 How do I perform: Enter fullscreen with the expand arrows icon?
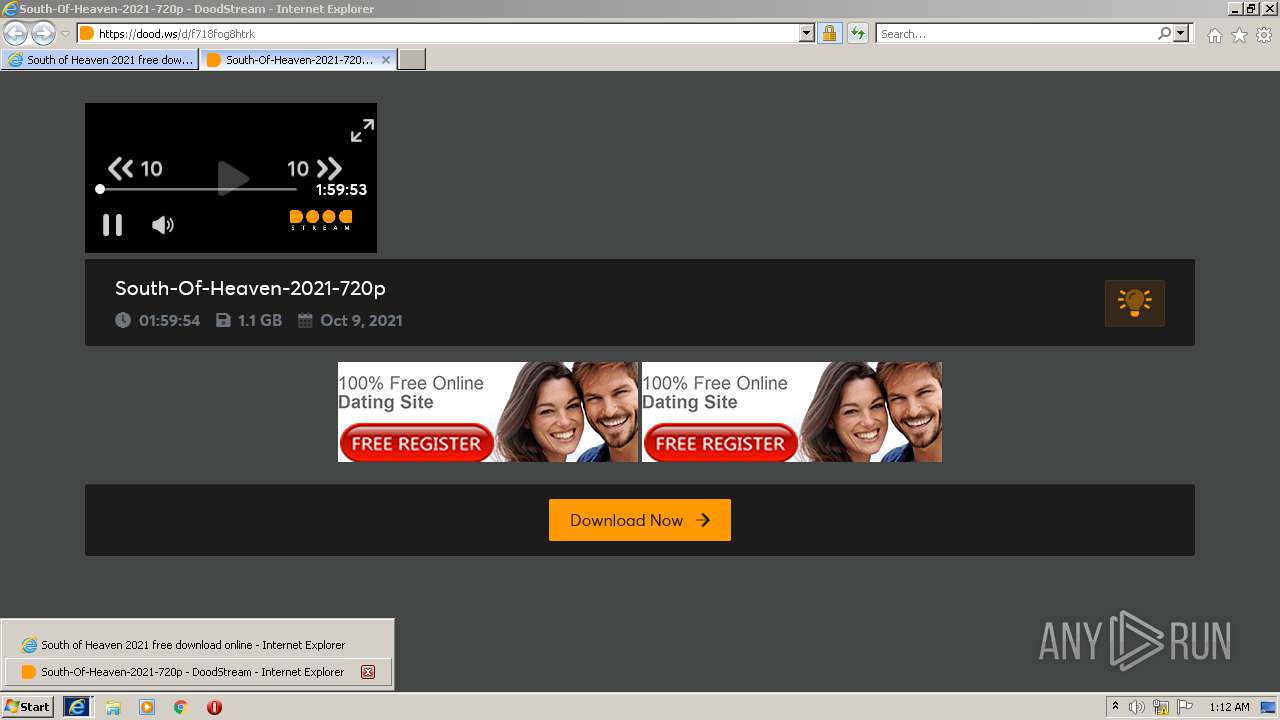tap(362, 131)
